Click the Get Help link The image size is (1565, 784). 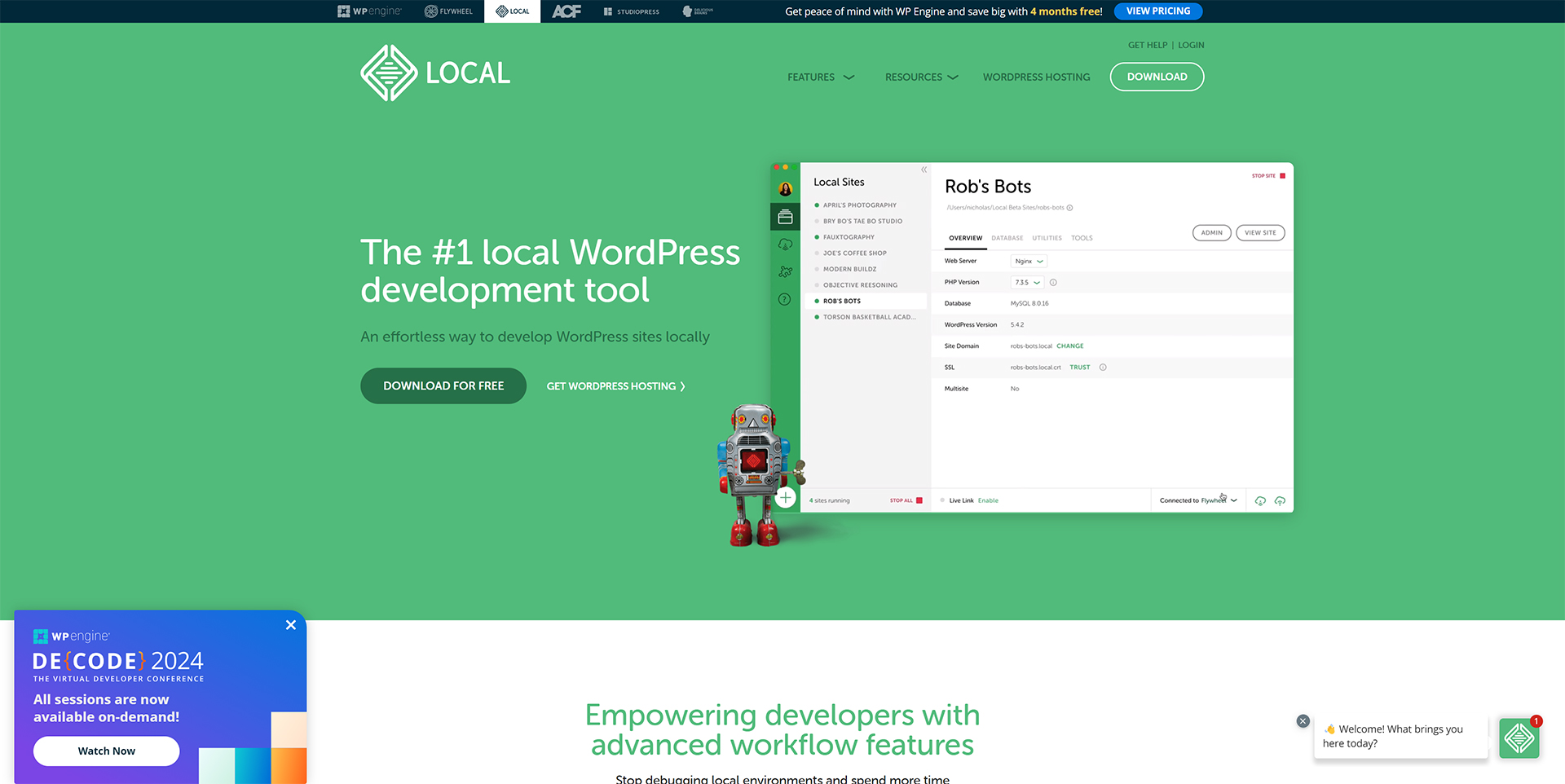tap(1148, 45)
